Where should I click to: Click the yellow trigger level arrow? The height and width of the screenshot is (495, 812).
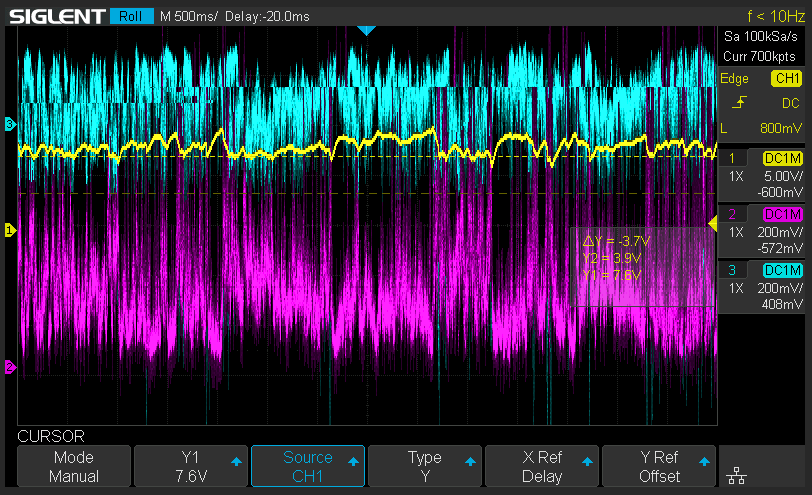[713, 224]
